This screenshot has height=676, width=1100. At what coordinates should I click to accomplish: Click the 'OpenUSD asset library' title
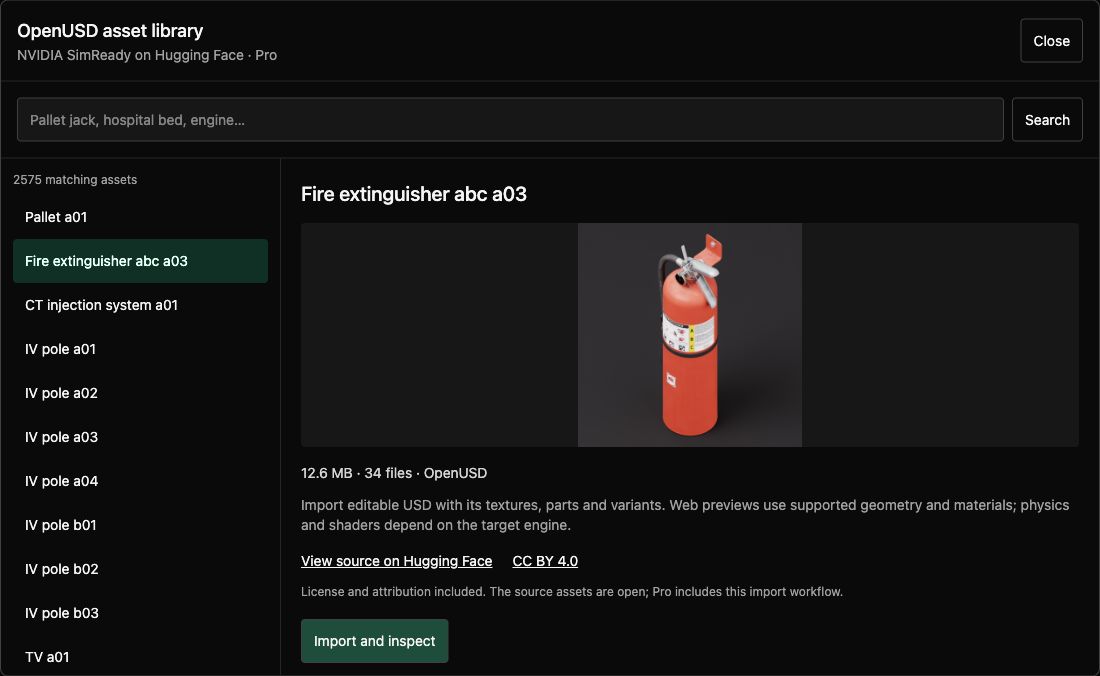click(x=110, y=31)
